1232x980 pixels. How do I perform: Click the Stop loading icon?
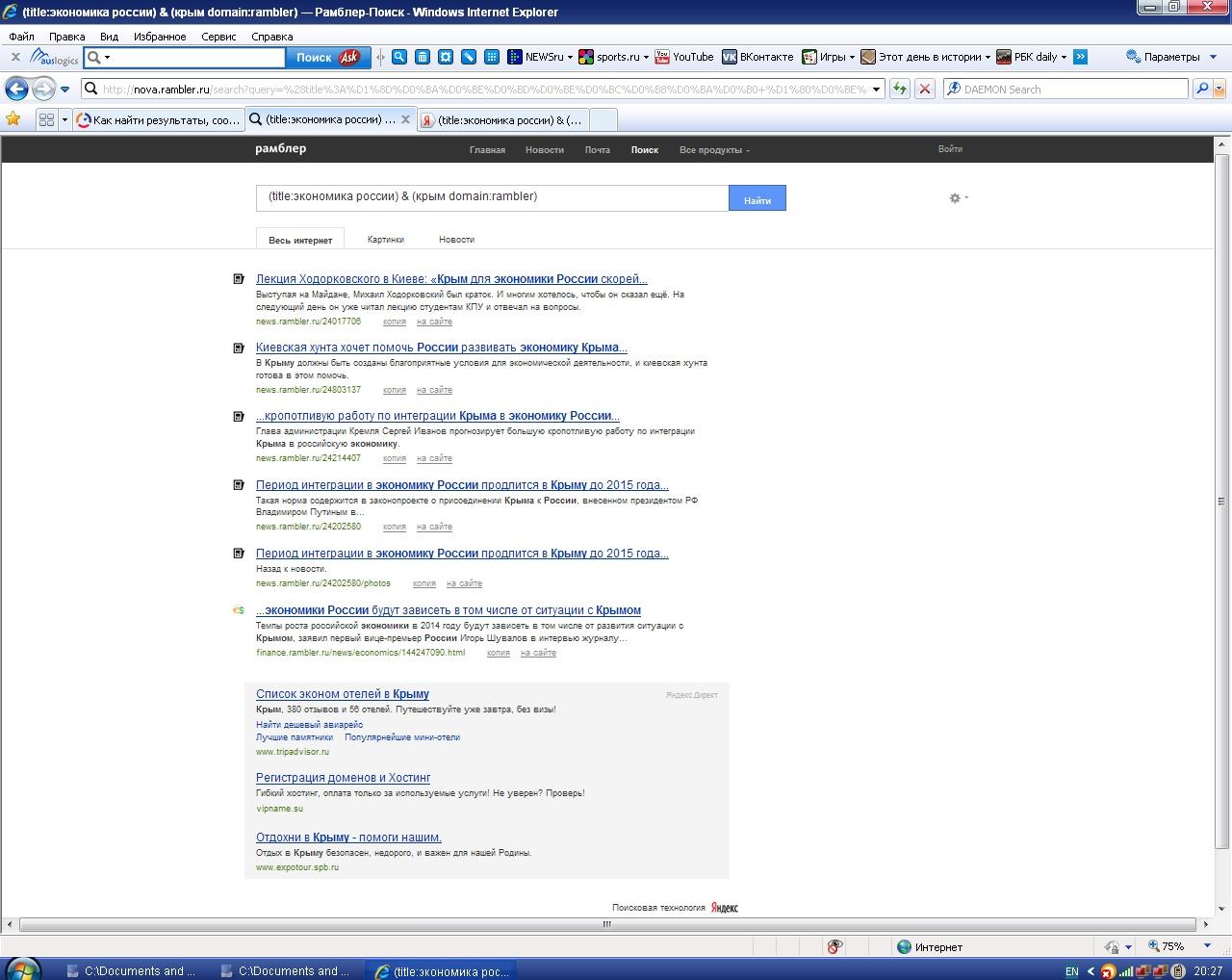[925, 90]
